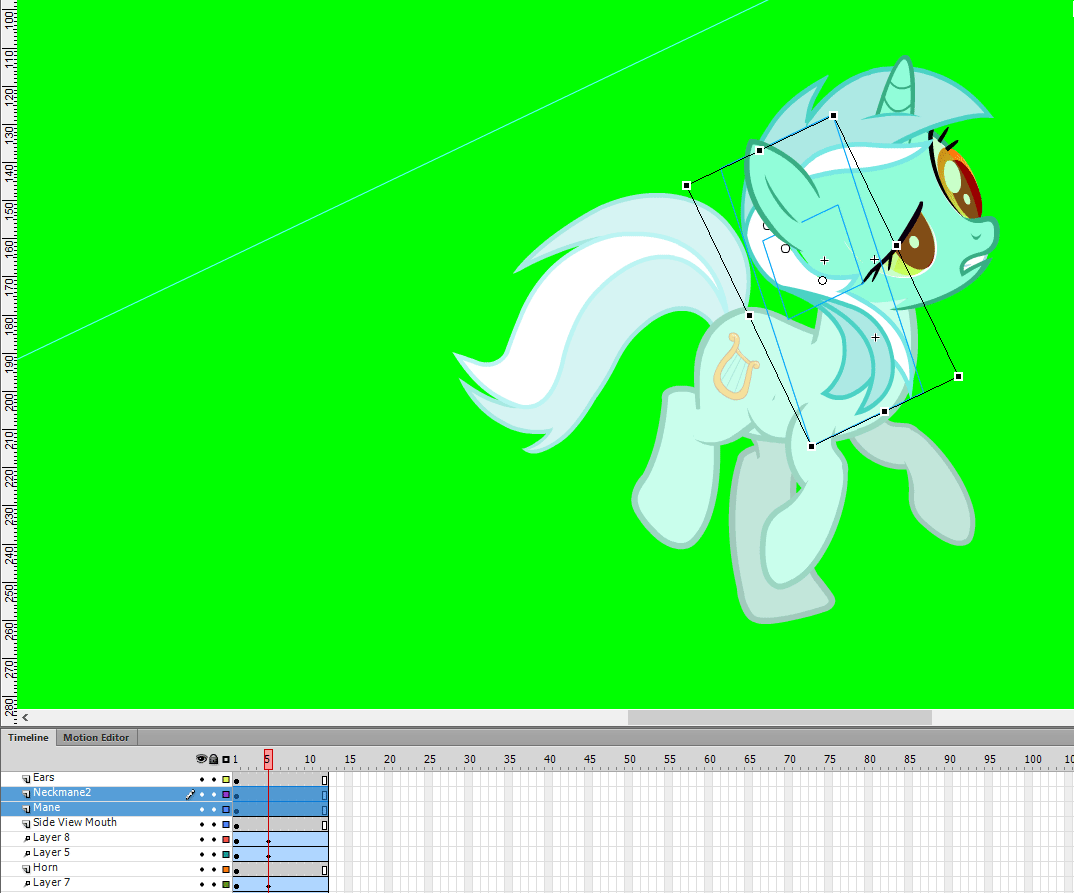Click the stage horizontal scrollbar thumb
The image size is (1074, 893).
[x=779, y=717]
